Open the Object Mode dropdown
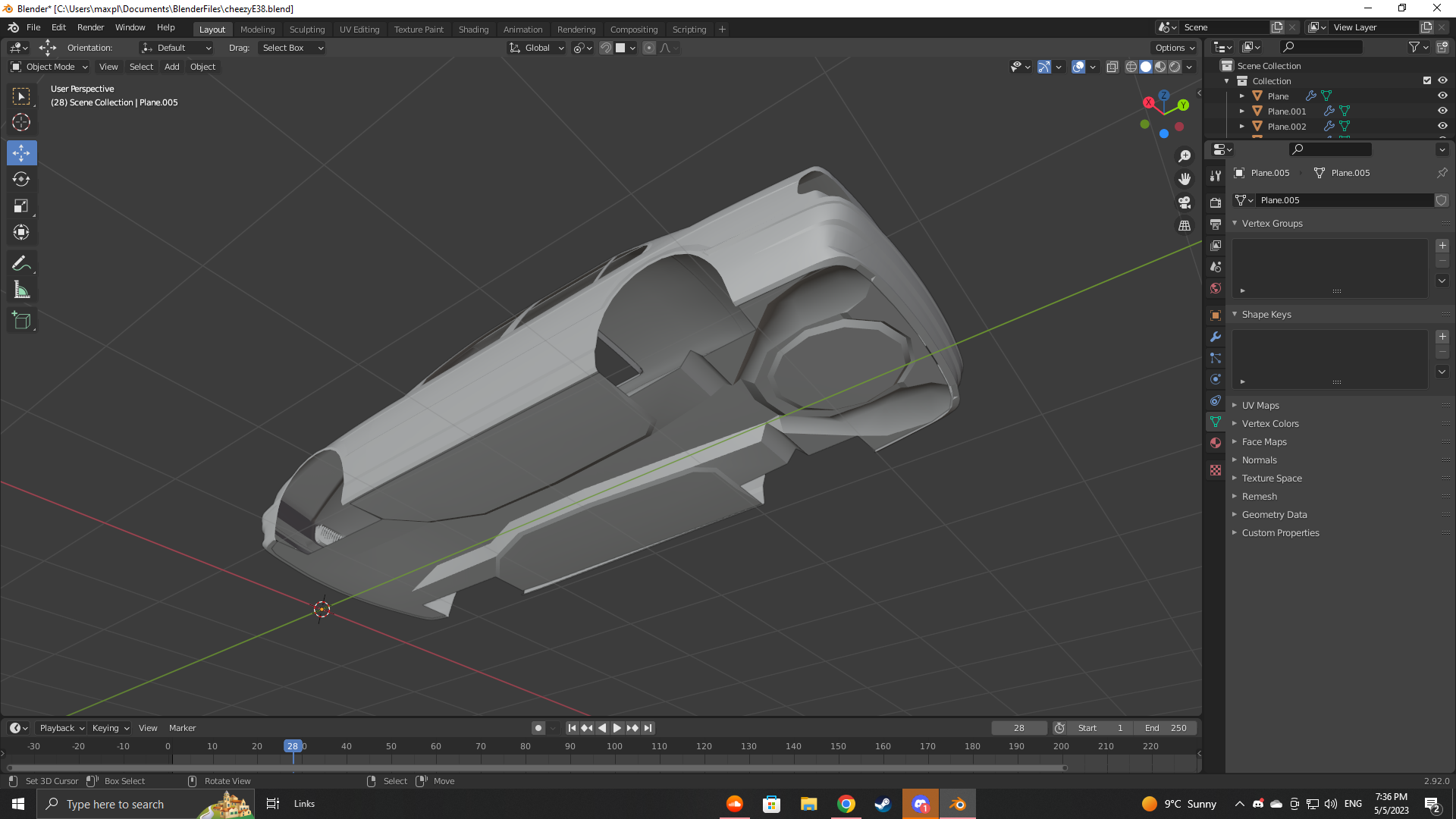This screenshot has width=1456, height=819. (x=50, y=67)
